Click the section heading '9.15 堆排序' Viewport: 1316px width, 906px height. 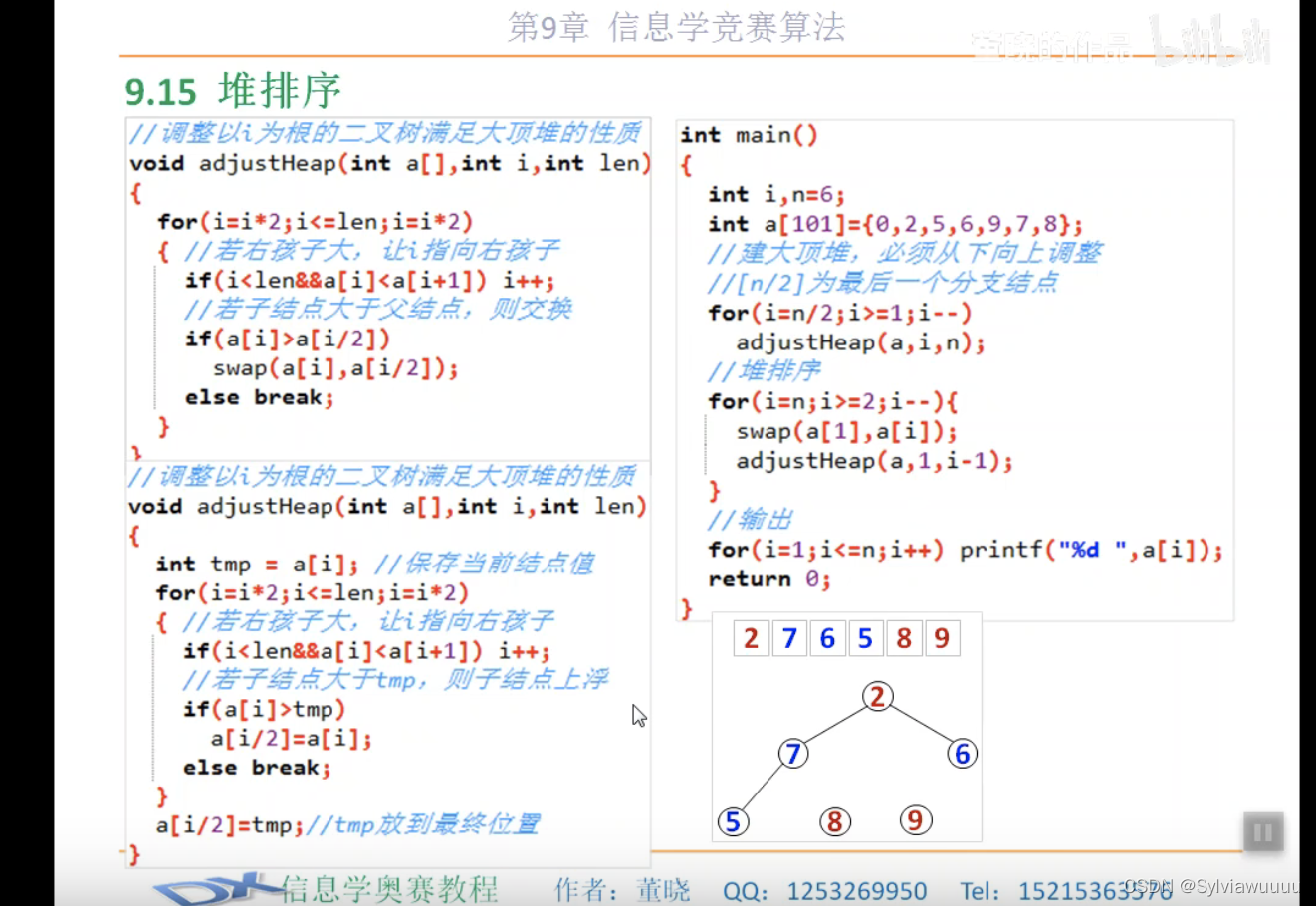point(233,91)
